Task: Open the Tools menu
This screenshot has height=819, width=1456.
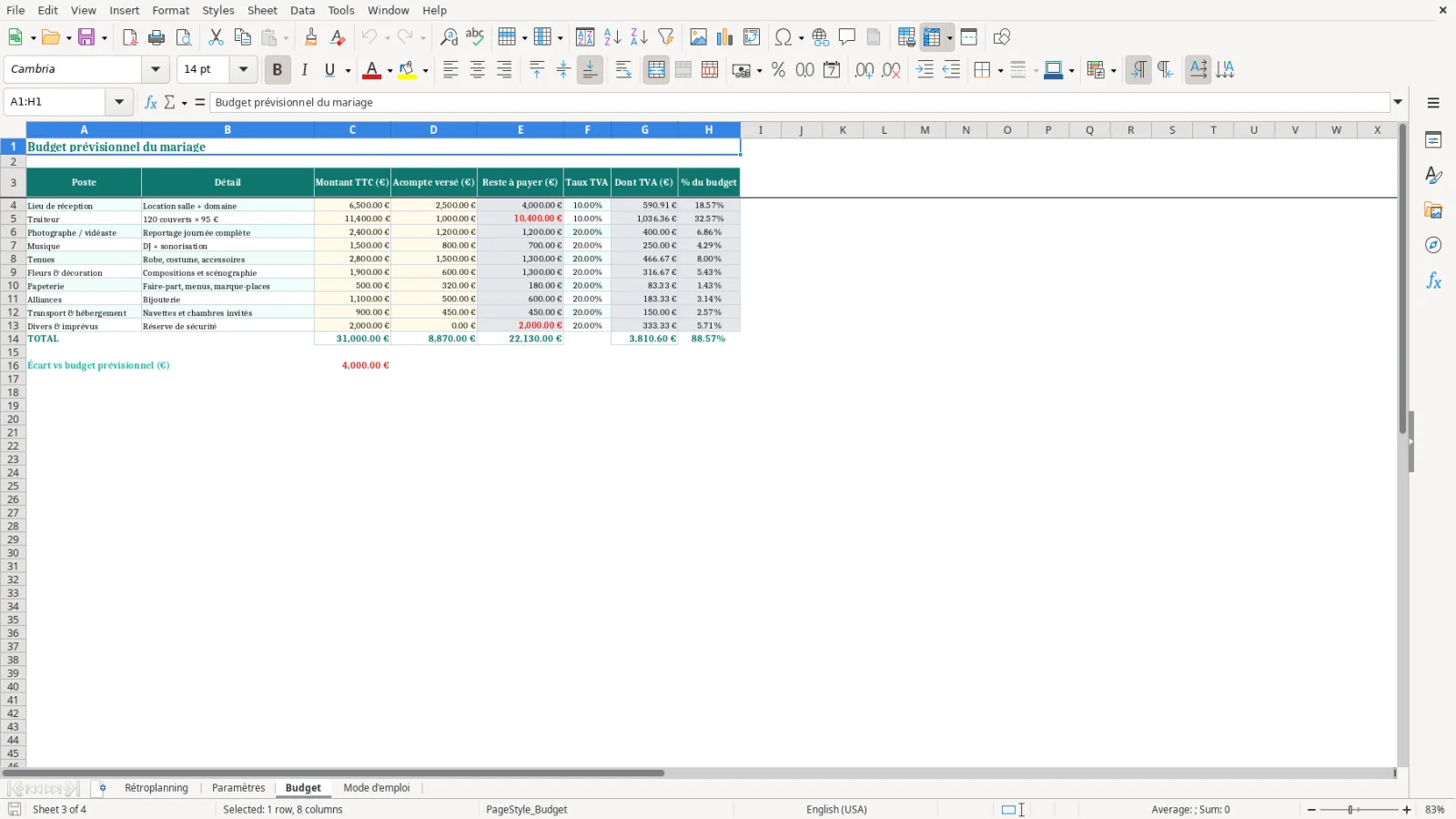Action: [x=341, y=10]
